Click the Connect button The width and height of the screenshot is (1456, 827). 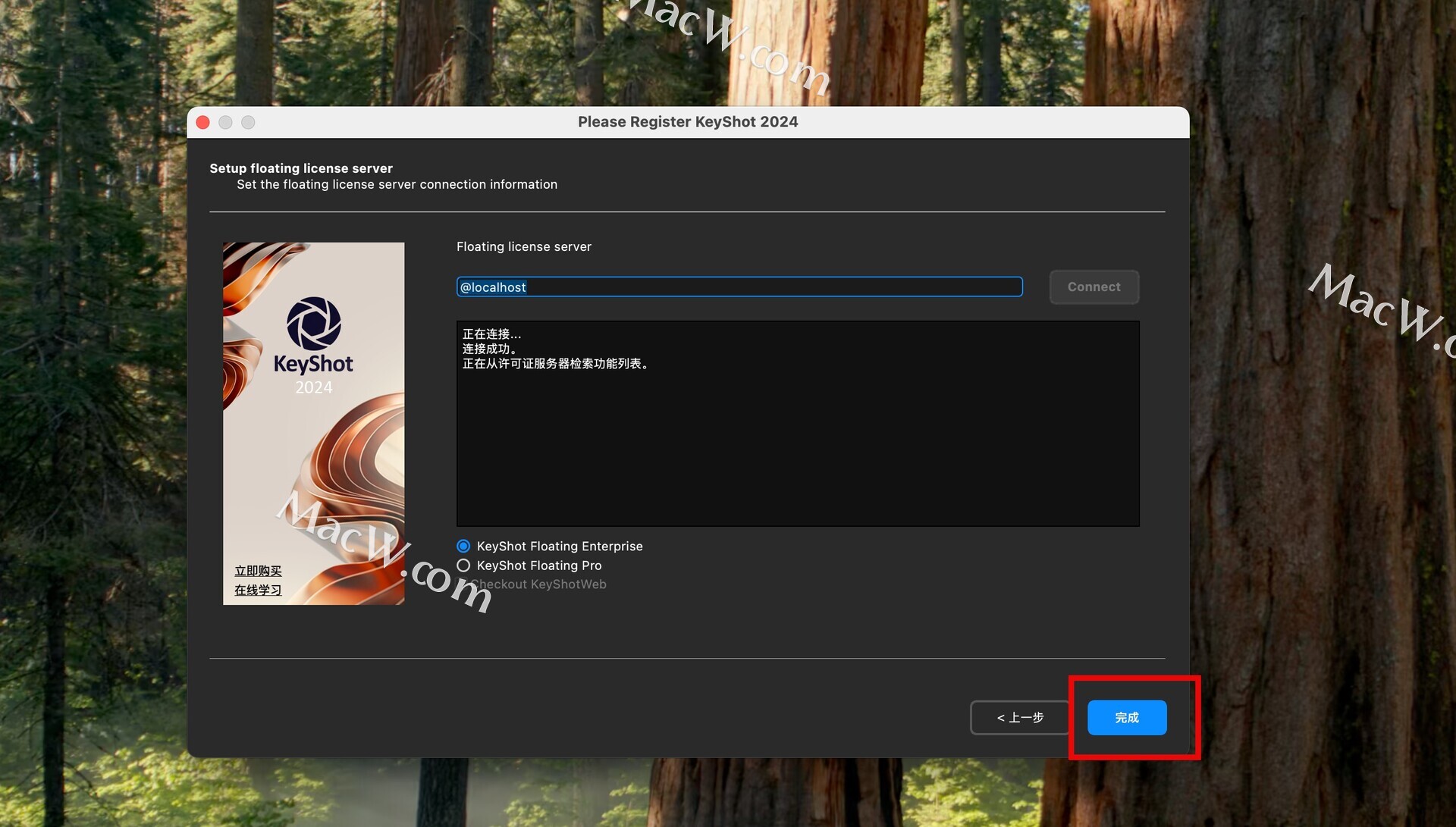pos(1094,287)
